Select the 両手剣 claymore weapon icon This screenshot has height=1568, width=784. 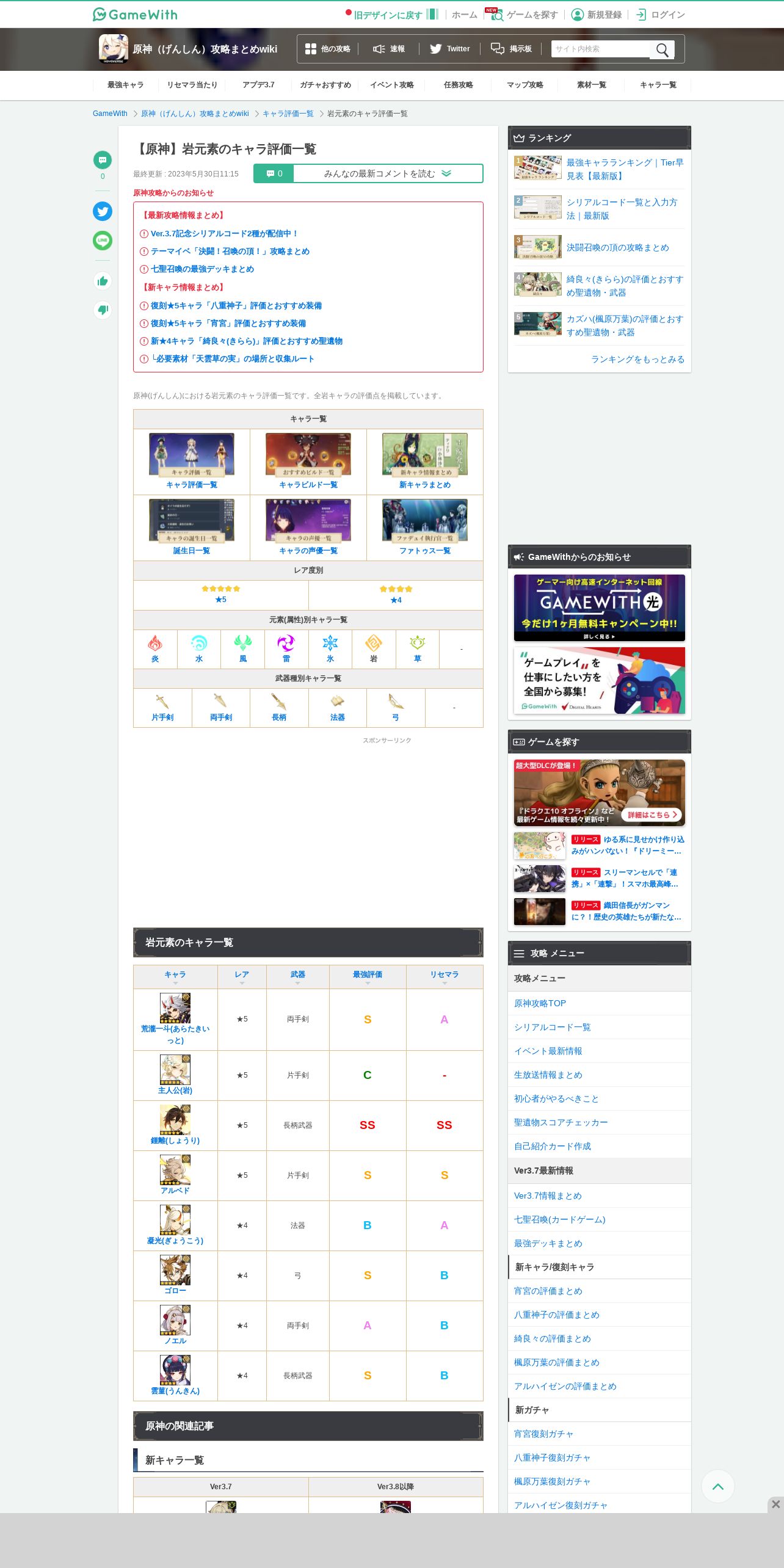click(x=220, y=701)
